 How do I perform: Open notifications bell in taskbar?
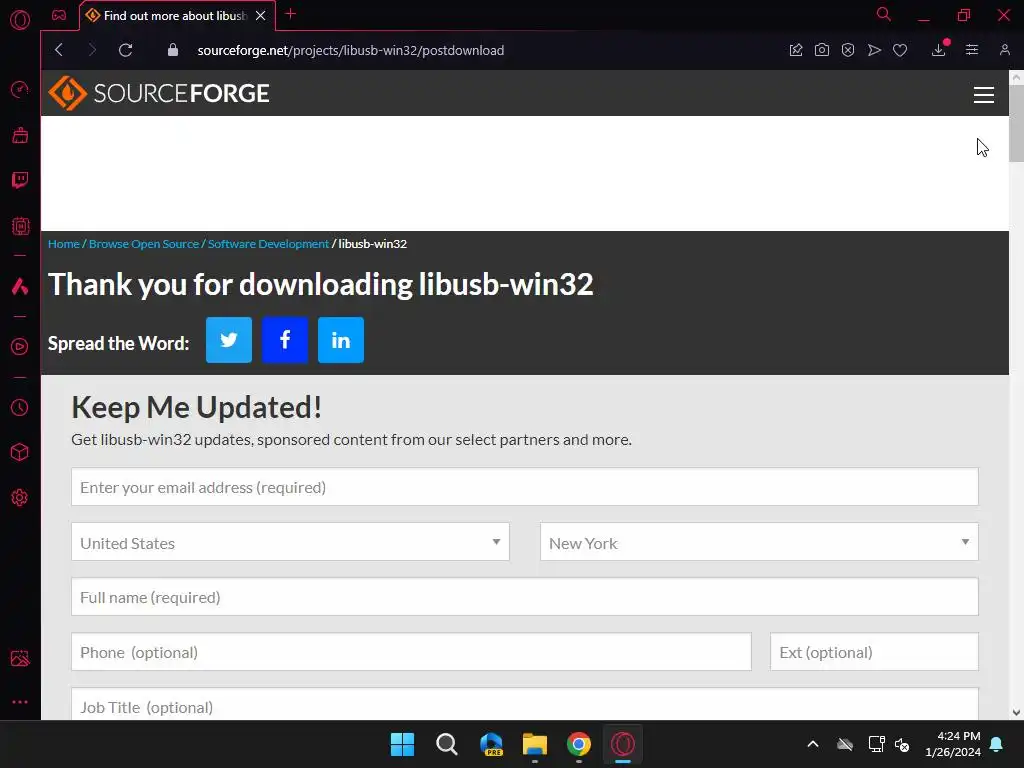(x=997, y=744)
